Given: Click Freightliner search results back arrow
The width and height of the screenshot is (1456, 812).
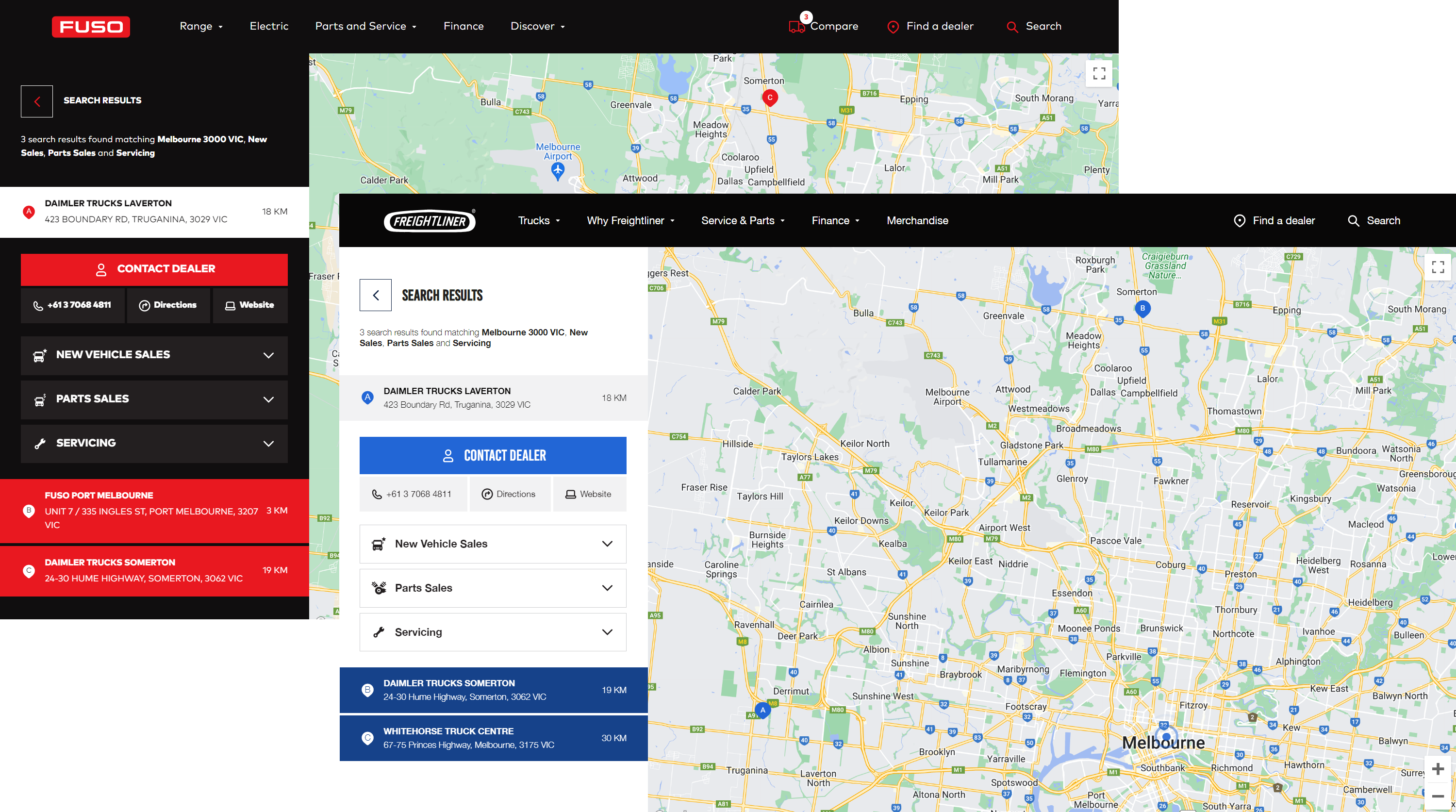Looking at the screenshot, I should (x=375, y=295).
